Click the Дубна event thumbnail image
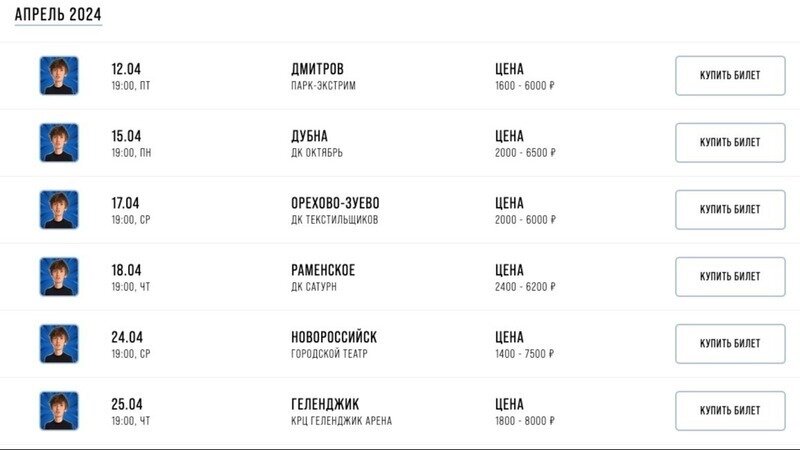800x450 pixels. click(x=59, y=143)
